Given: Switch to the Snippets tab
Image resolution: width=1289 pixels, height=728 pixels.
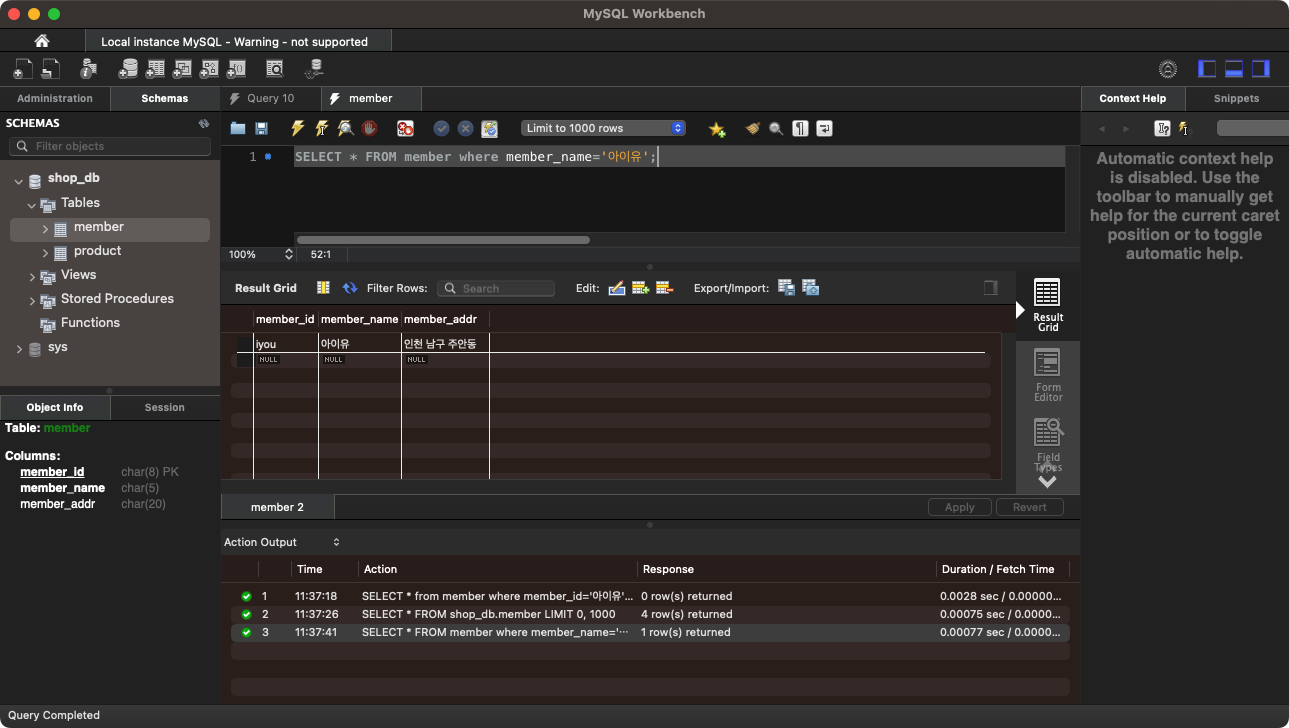Looking at the screenshot, I should click(1236, 98).
